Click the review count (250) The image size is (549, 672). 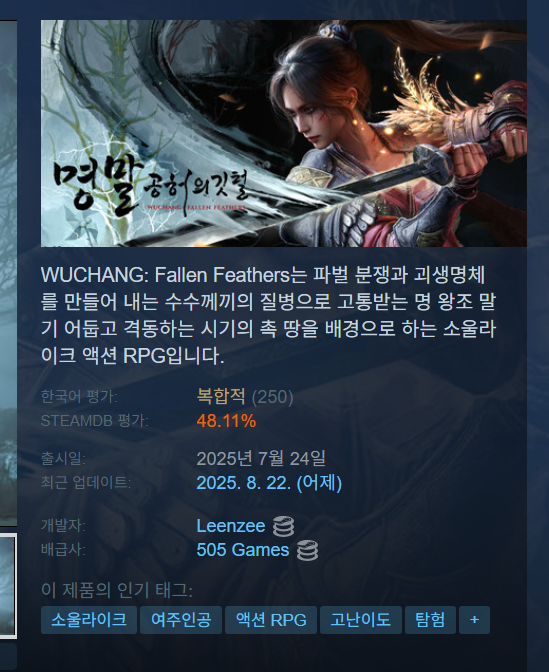pos(272,397)
